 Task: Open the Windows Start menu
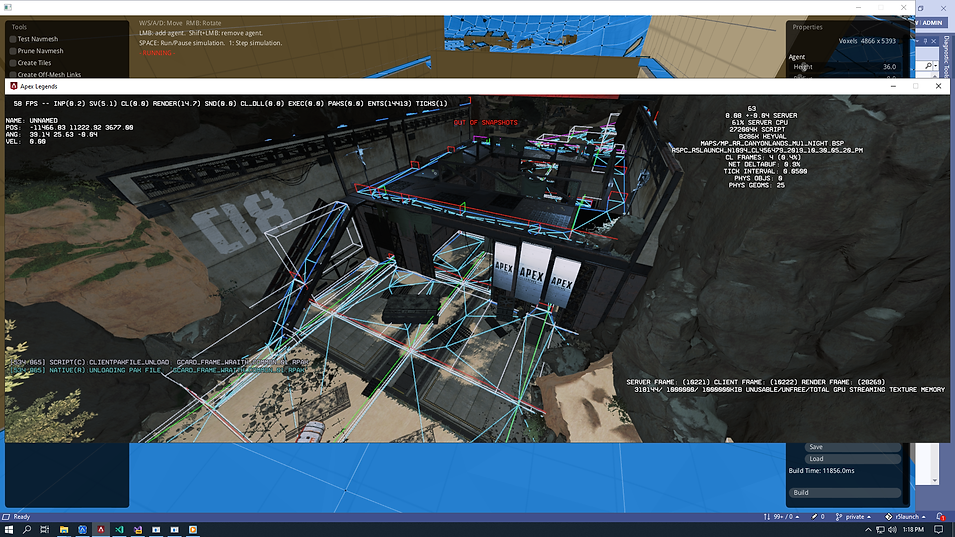coord(9,530)
